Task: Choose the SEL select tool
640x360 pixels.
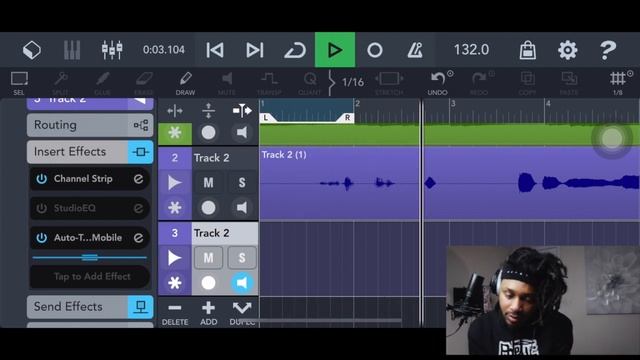Action: [x=19, y=83]
